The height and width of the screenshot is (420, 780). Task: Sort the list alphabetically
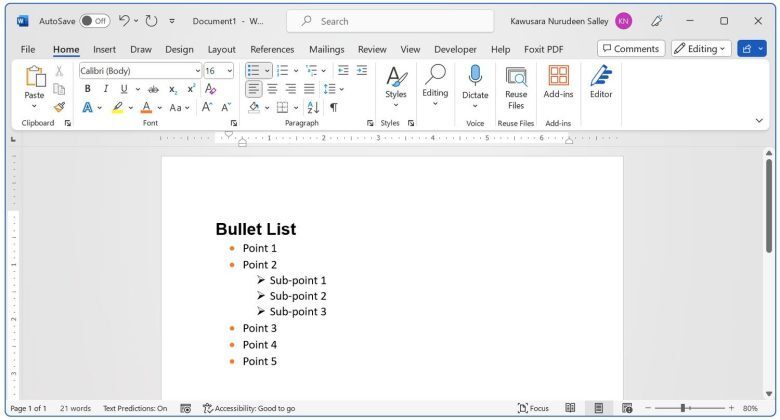click(x=313, y=107)
